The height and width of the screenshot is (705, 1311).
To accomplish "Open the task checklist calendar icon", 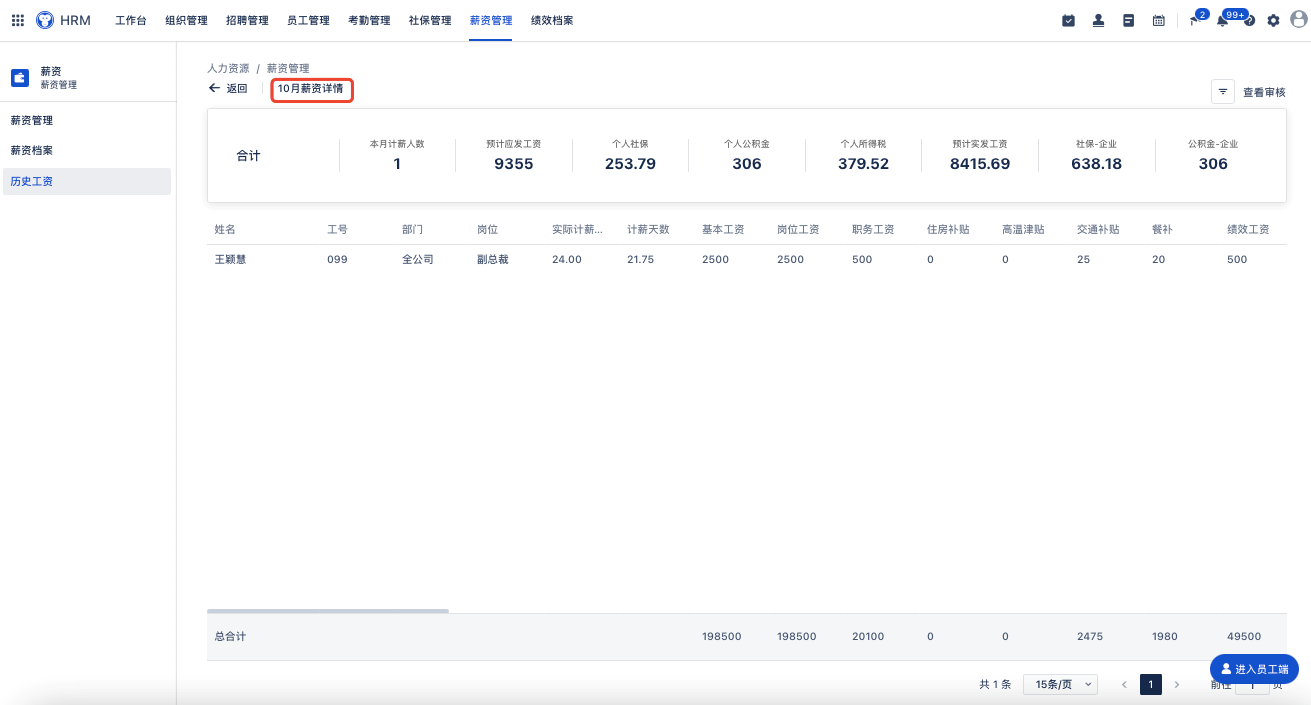I will point(1068,20).
